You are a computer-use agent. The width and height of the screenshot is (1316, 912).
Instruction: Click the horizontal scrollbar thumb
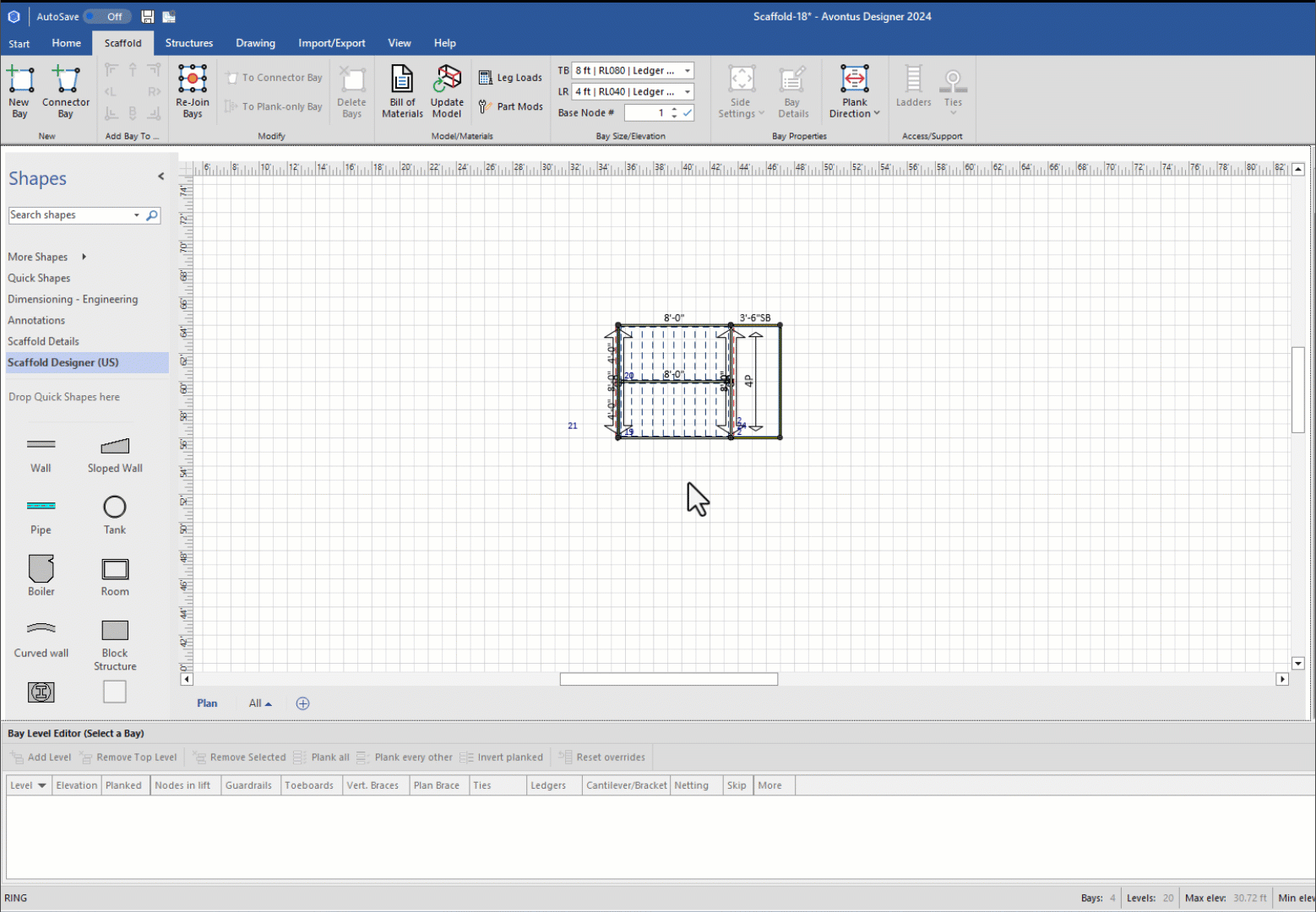(668, 680)
